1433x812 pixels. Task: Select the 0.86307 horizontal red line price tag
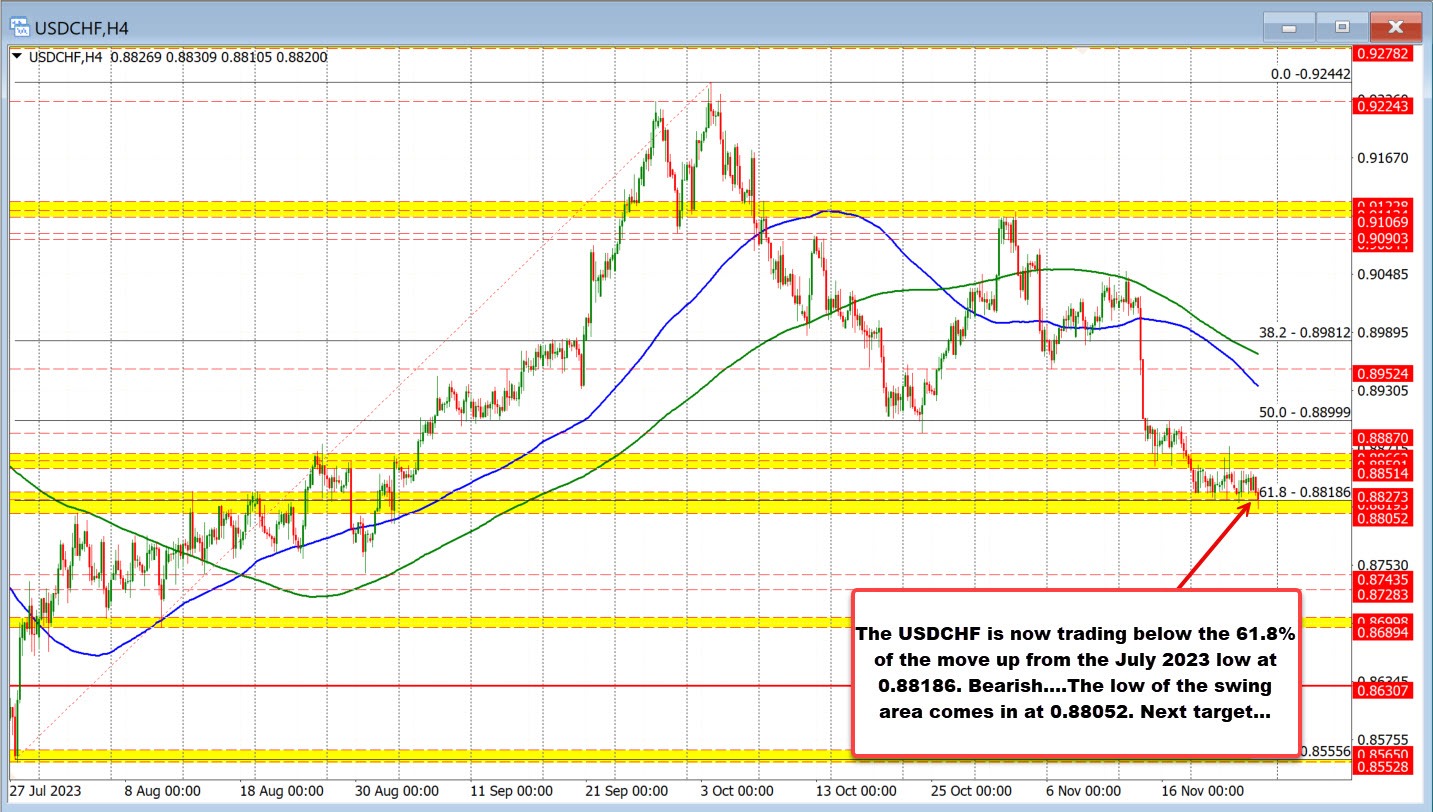[x=1385, y=691]
